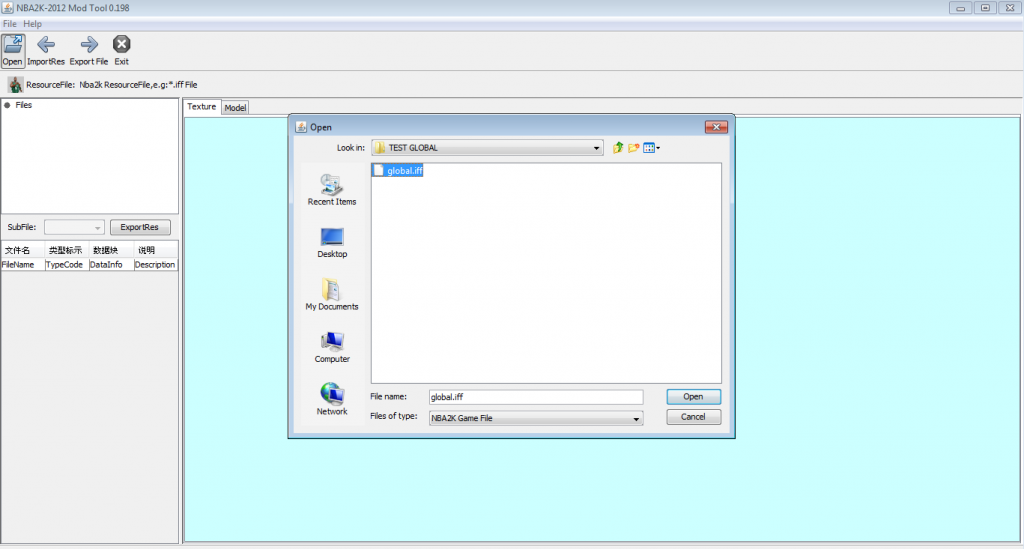Switch to the Model tab
Image resolution: width=1024 pixels, height=549 pixels.
pos(235,108)
